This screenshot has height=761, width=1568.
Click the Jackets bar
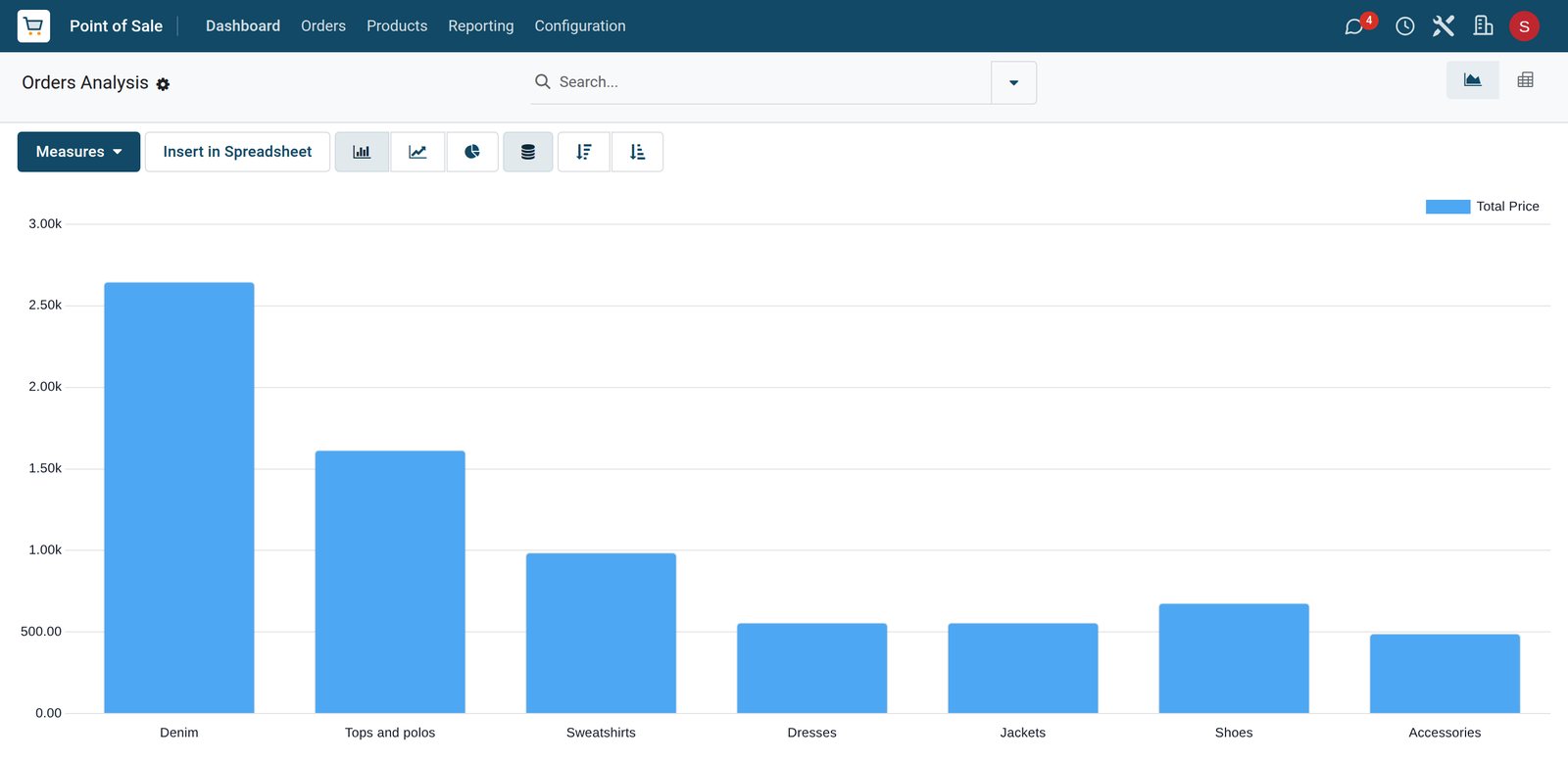(x=1023, y=668)
